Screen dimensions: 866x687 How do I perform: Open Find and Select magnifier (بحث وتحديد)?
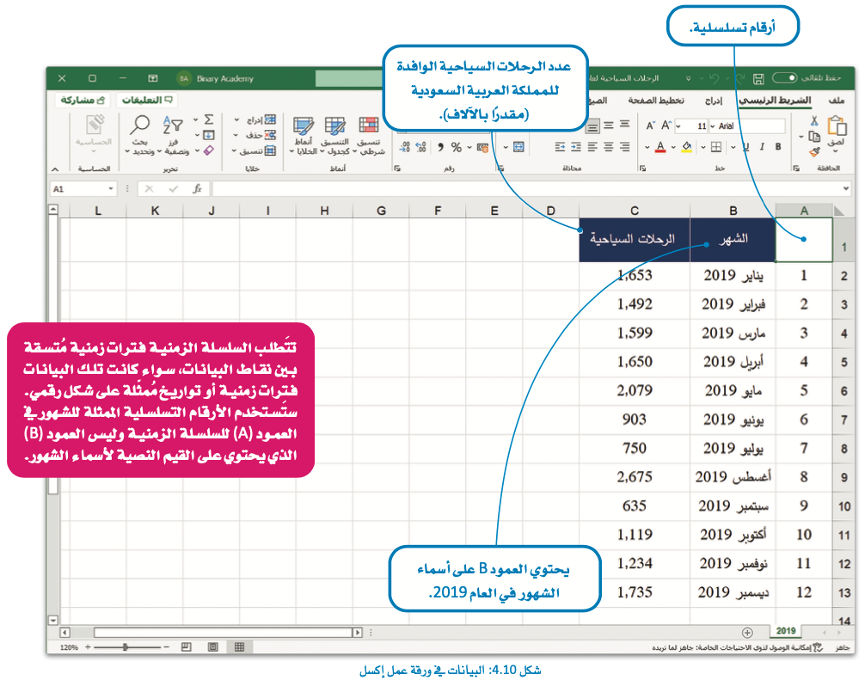tap(139, 136)
